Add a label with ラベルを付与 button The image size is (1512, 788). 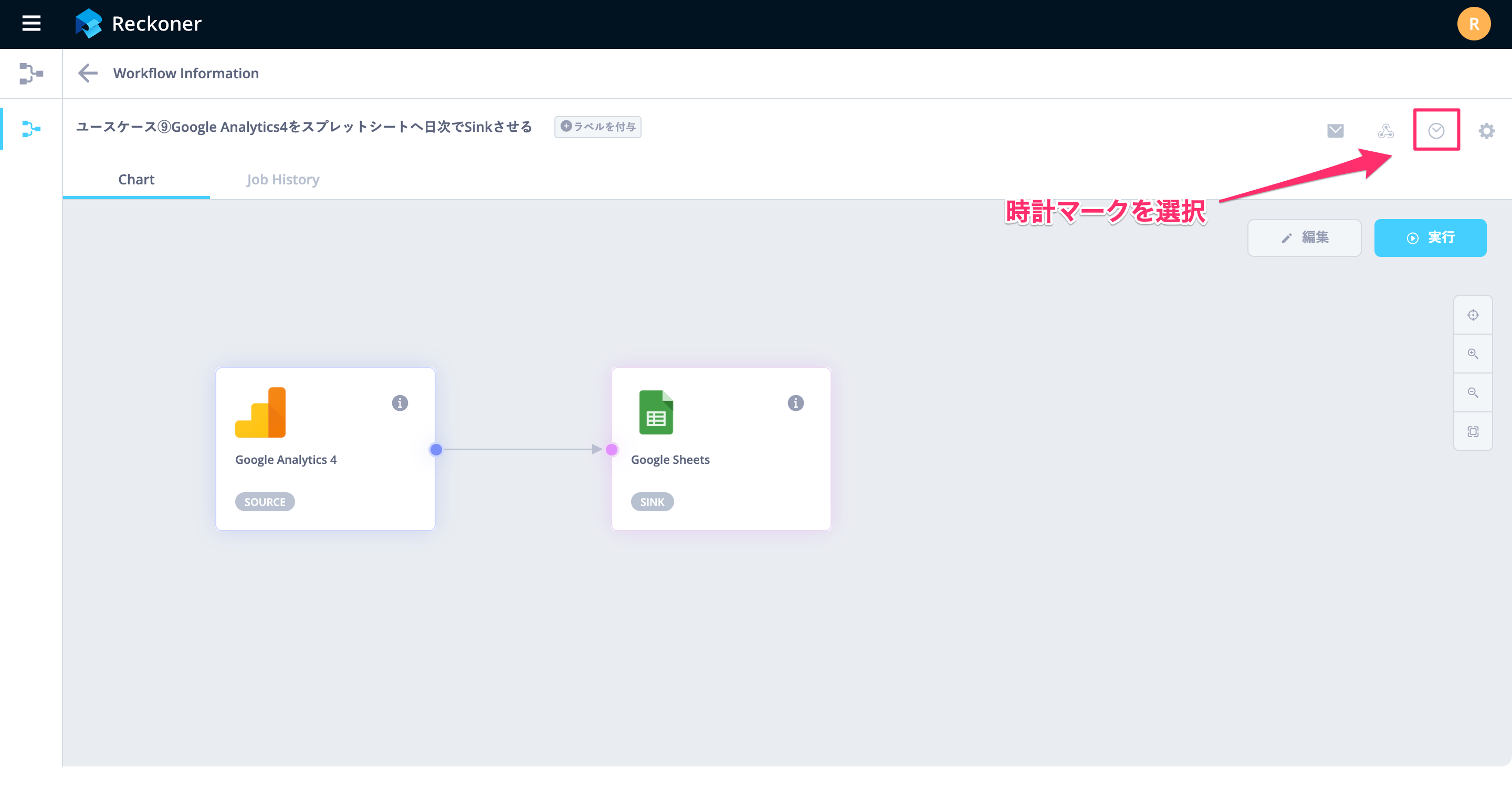point(597,127)
